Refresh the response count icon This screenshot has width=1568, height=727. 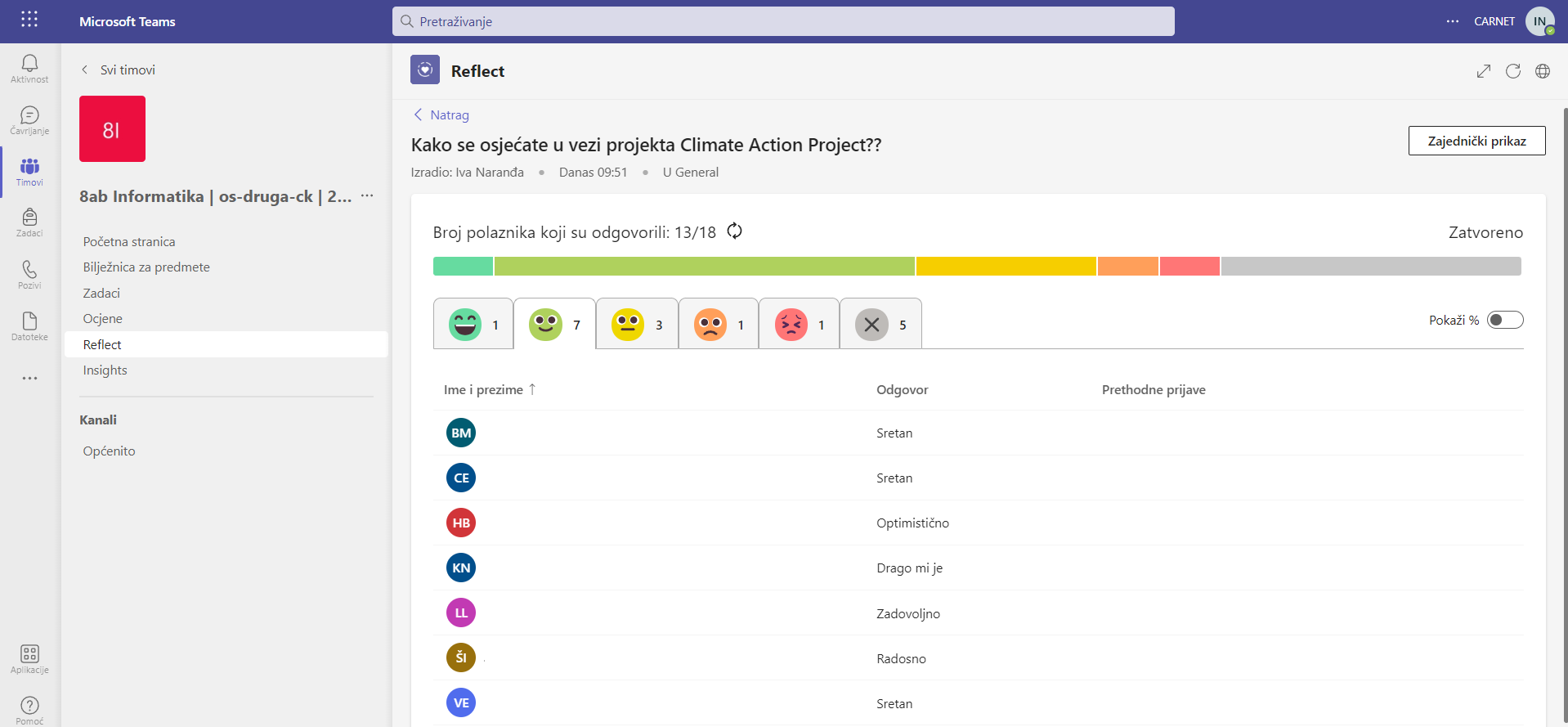(734, 231)
